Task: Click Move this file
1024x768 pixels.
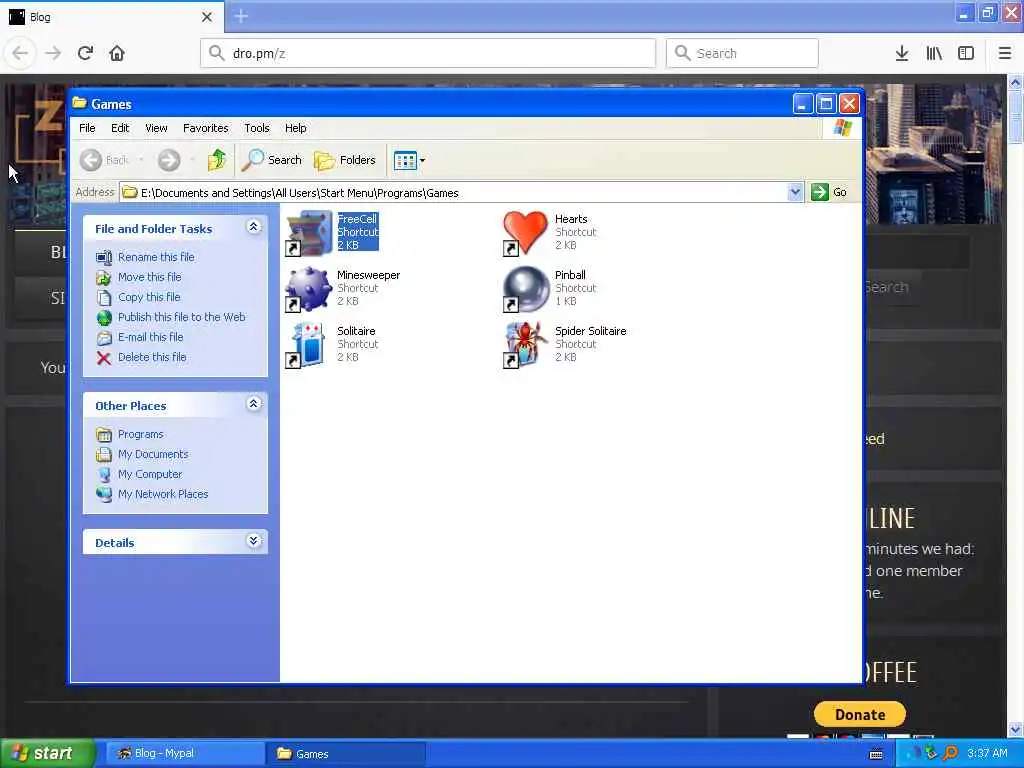Action: point(150,277)
